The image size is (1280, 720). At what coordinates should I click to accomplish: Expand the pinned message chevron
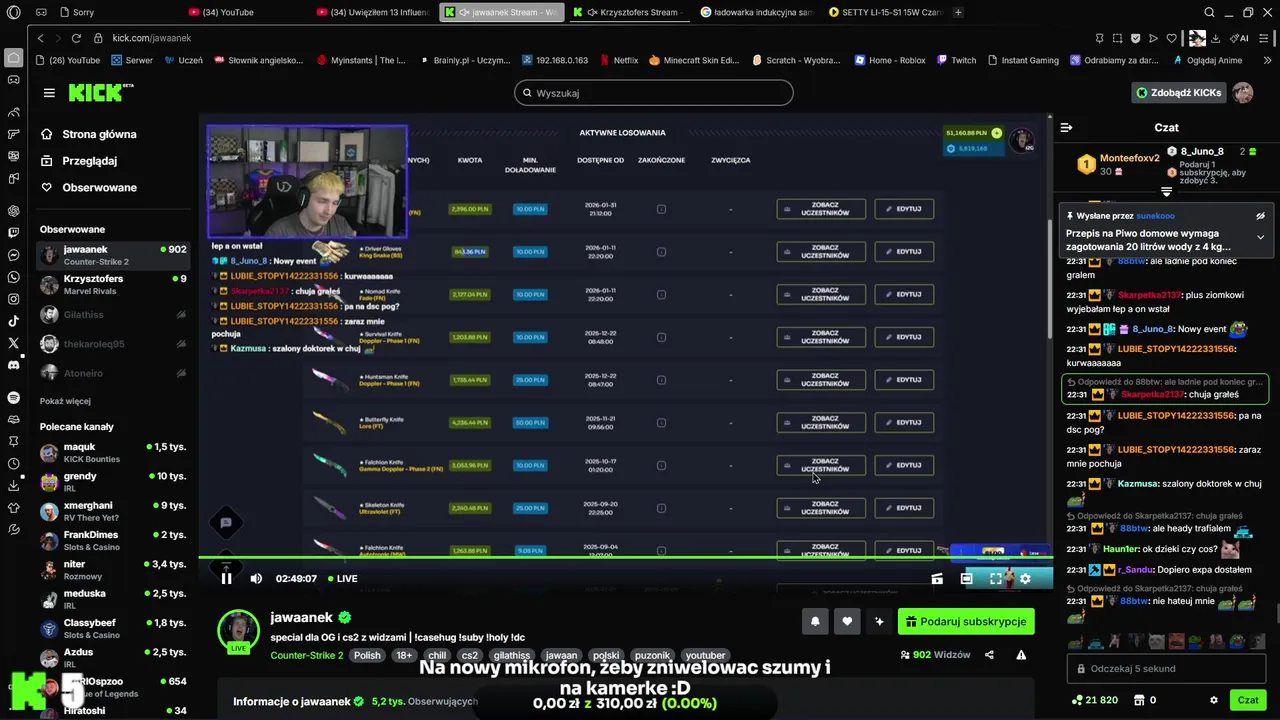click(x=1260, y=237)
